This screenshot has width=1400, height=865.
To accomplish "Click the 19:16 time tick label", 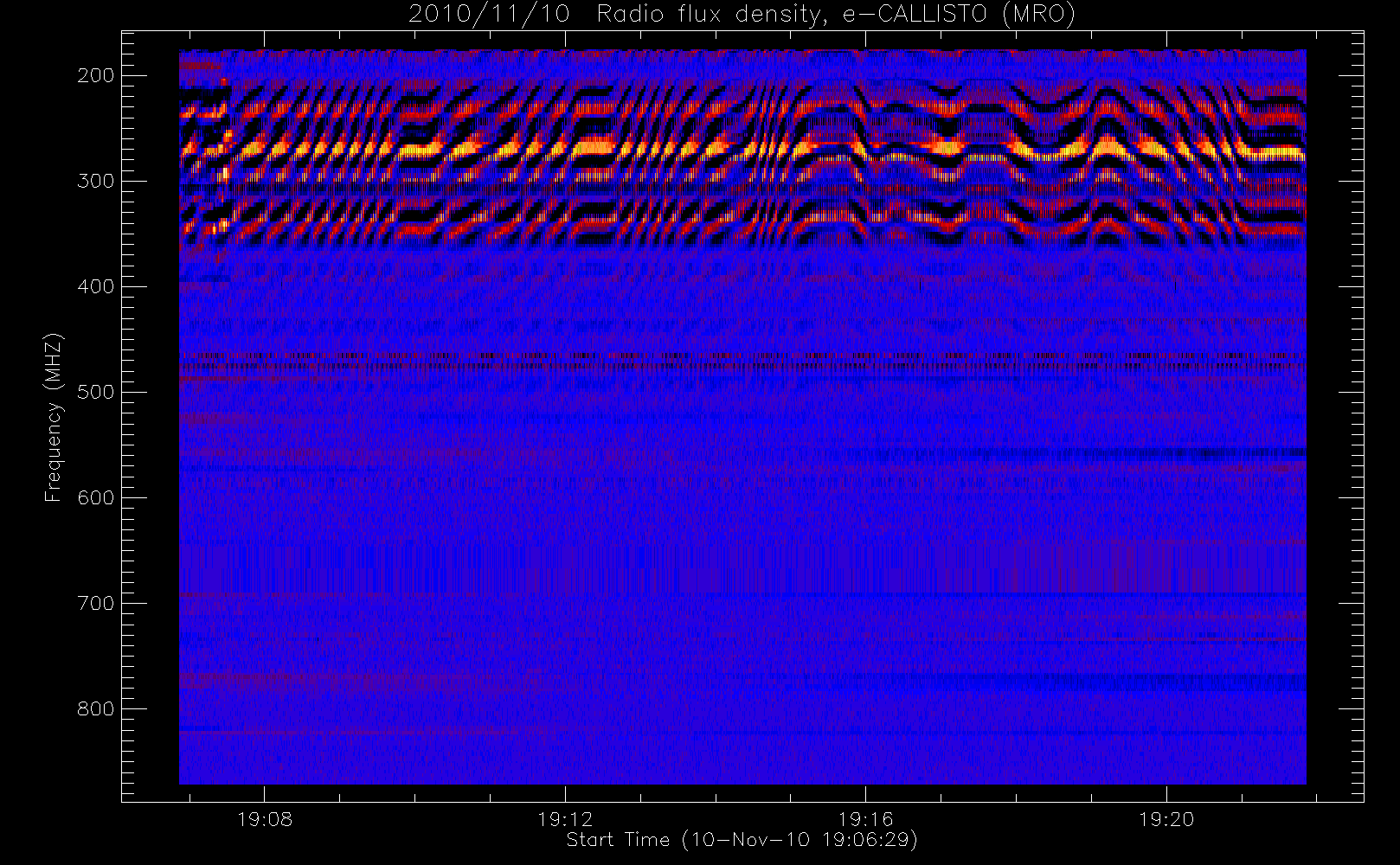I will pyautogui.click(x=866, y=819).
